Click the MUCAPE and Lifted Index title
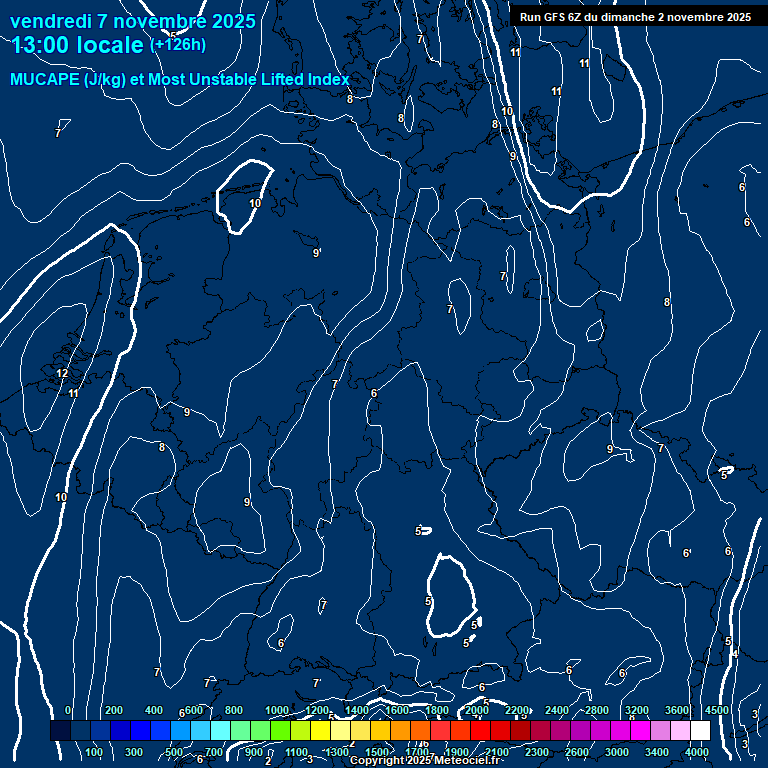The width and height of the screenshot is (768, 768). point(180,80)
